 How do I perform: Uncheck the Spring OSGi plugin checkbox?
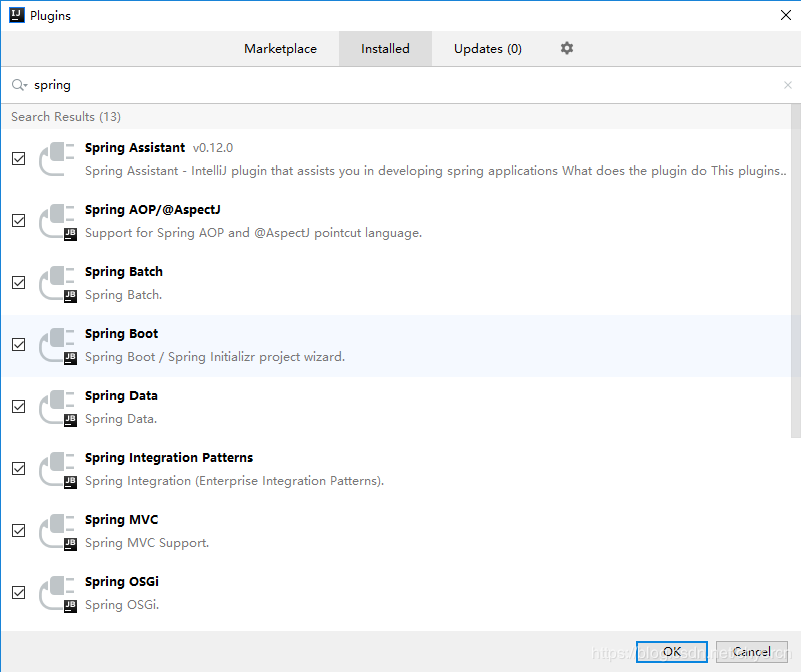point(18,592)
